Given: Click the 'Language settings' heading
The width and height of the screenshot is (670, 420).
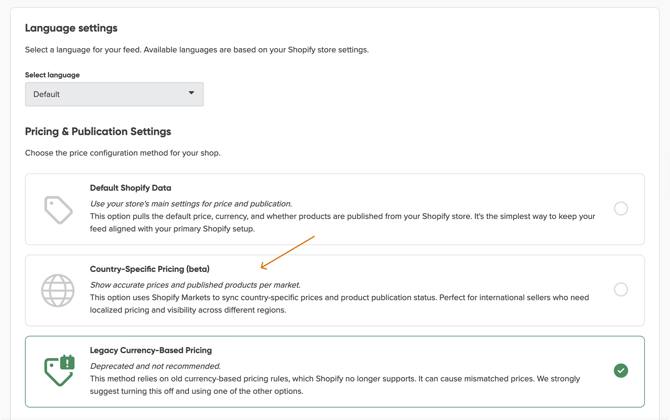Looking at the screenshot, I should 71,28.
